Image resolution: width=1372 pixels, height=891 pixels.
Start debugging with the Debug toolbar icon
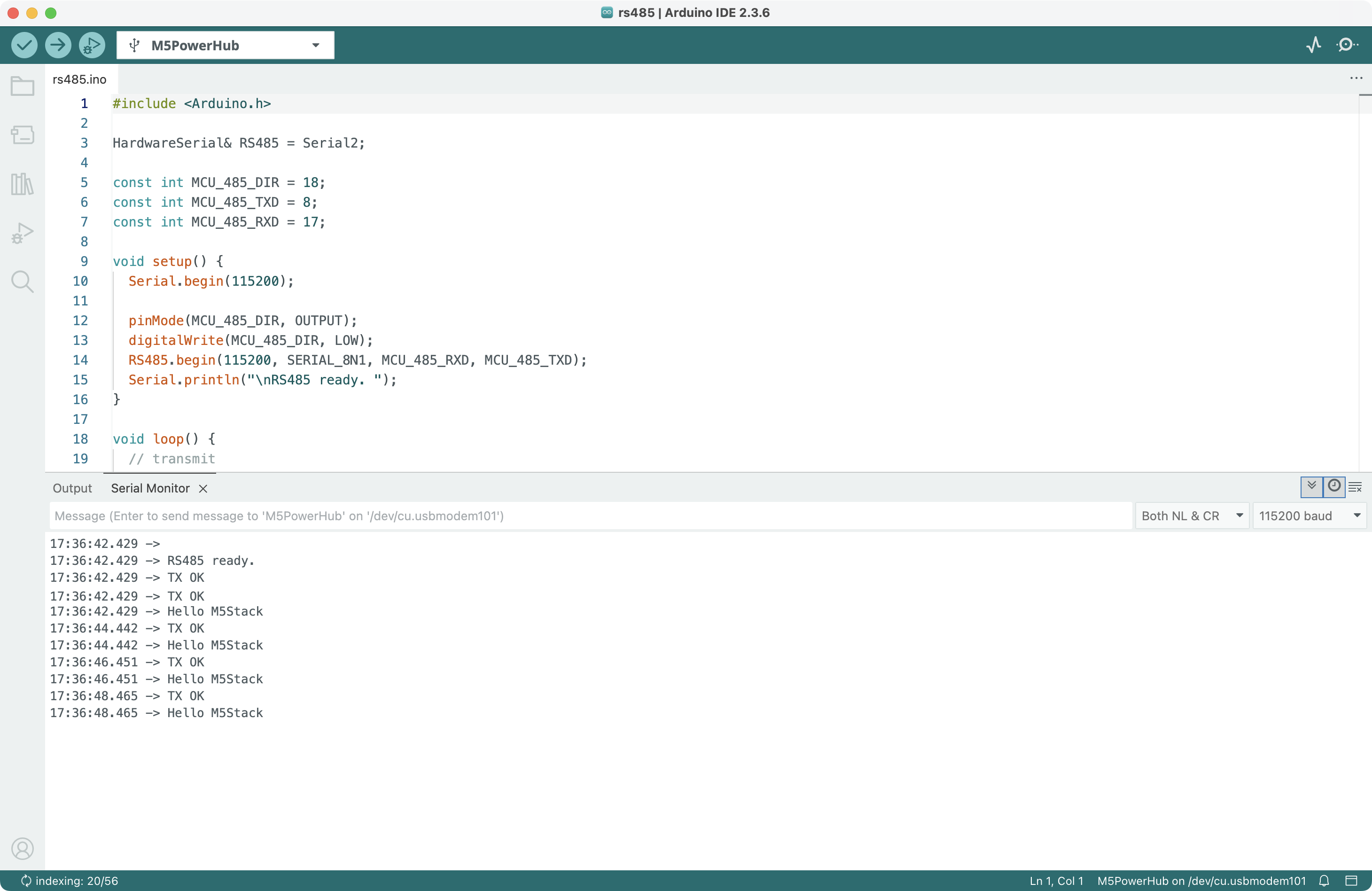pyautogui.click(x=92, y=45)
